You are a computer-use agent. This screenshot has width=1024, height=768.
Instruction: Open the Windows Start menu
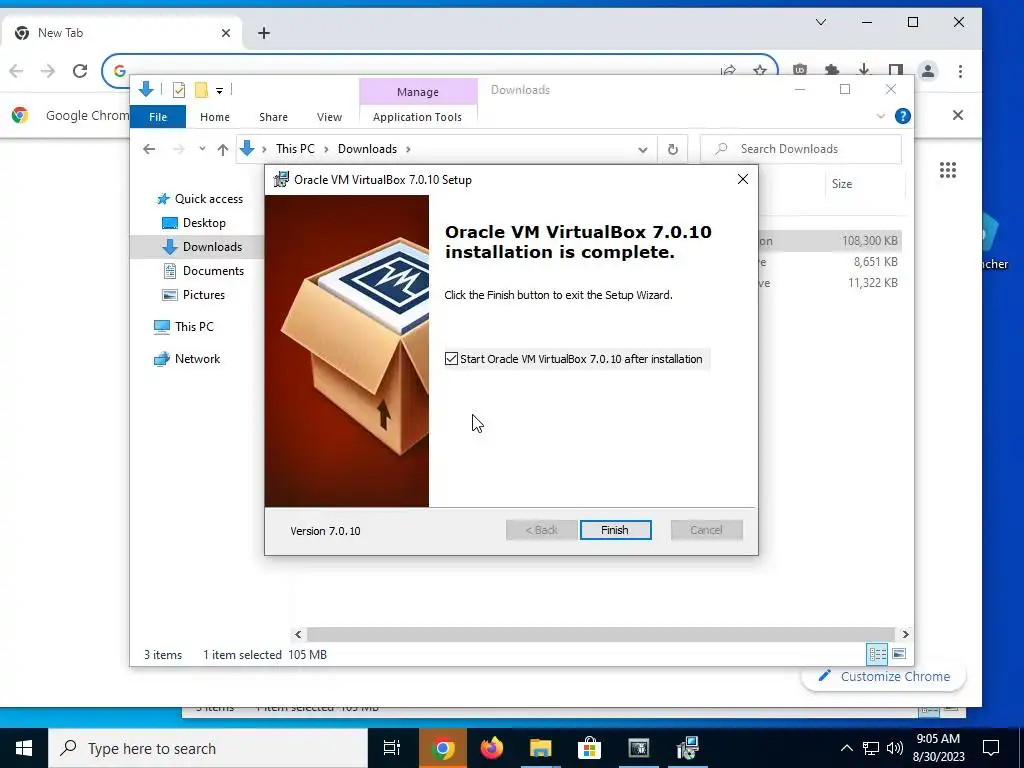(x=24, y=748)
